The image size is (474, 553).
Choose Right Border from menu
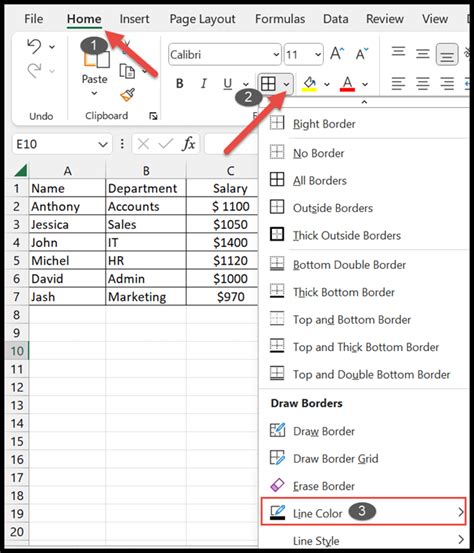[x=363, y=124]
